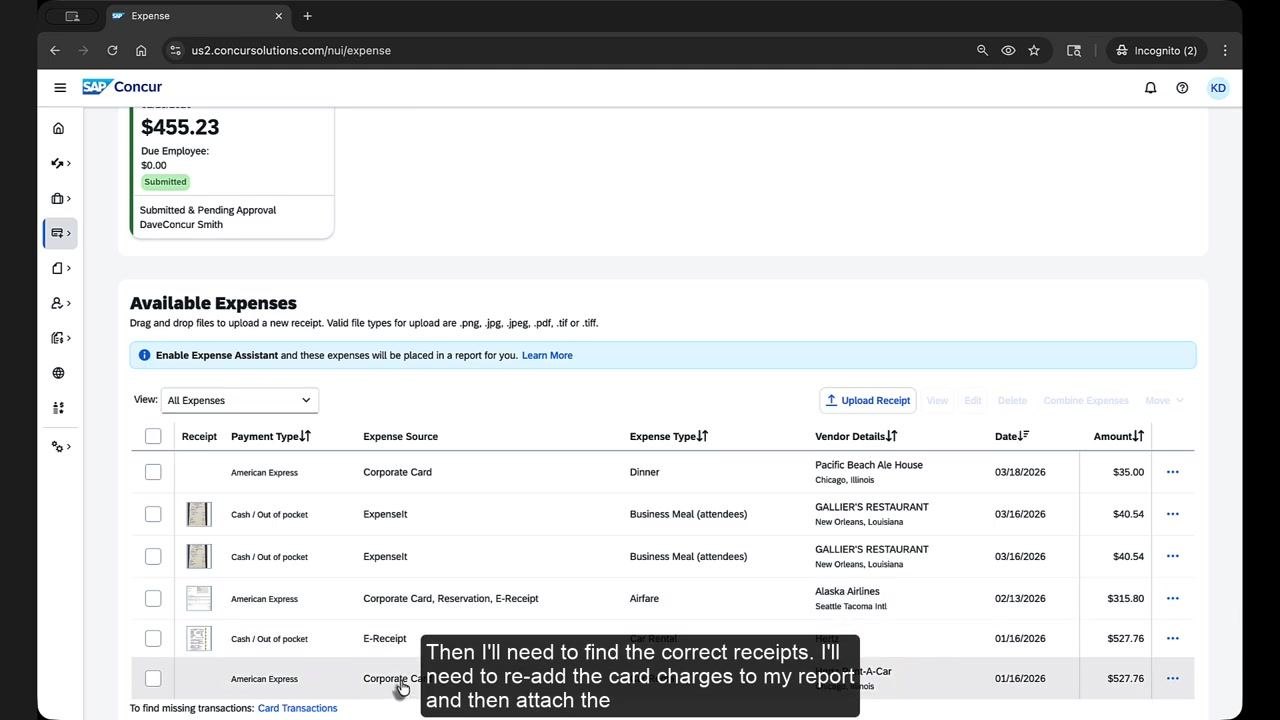Check the Pacific Beach Ale House expense
The height and width of the screenshot is (720, 1280).
(x=153, y=472)
